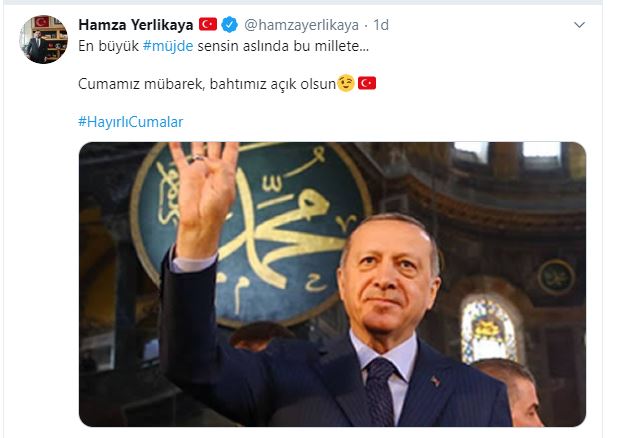The height and width of the screenshot is (438, 629).
Task: Click the gold calligraphy medallion in the photo
Action: coord(251,234)
